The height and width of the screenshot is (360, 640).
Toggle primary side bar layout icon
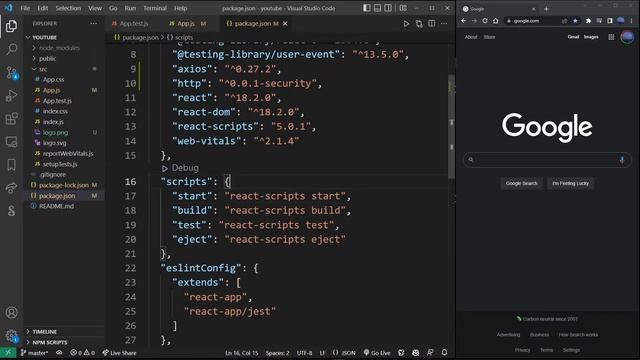(367, 8)
